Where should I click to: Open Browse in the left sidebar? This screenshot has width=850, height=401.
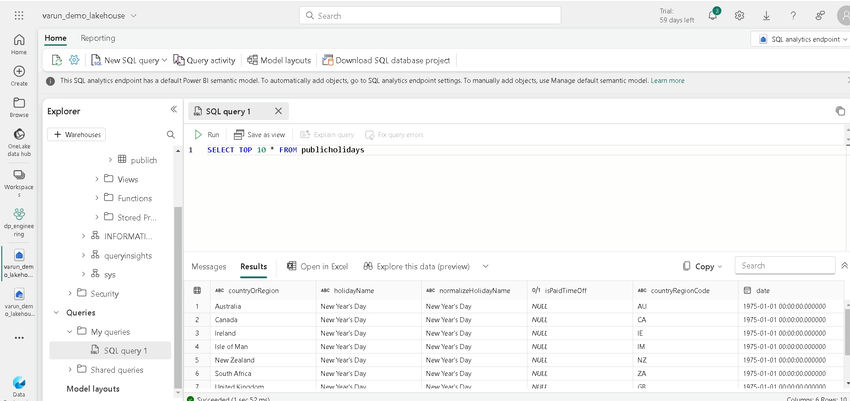[x=19, y=107]
